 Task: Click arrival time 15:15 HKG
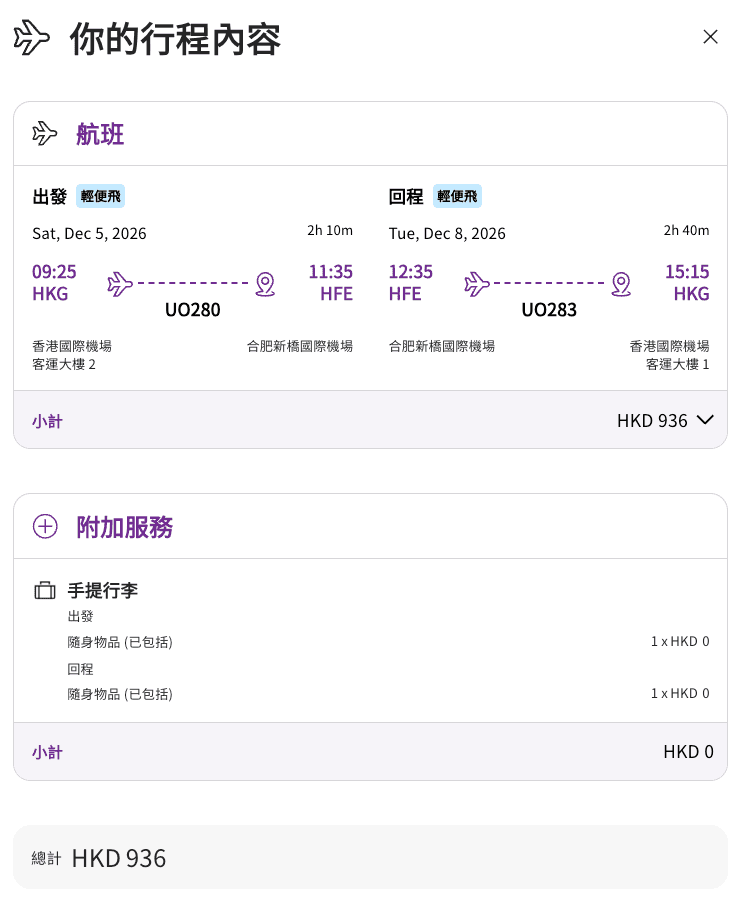click(687, 282)
